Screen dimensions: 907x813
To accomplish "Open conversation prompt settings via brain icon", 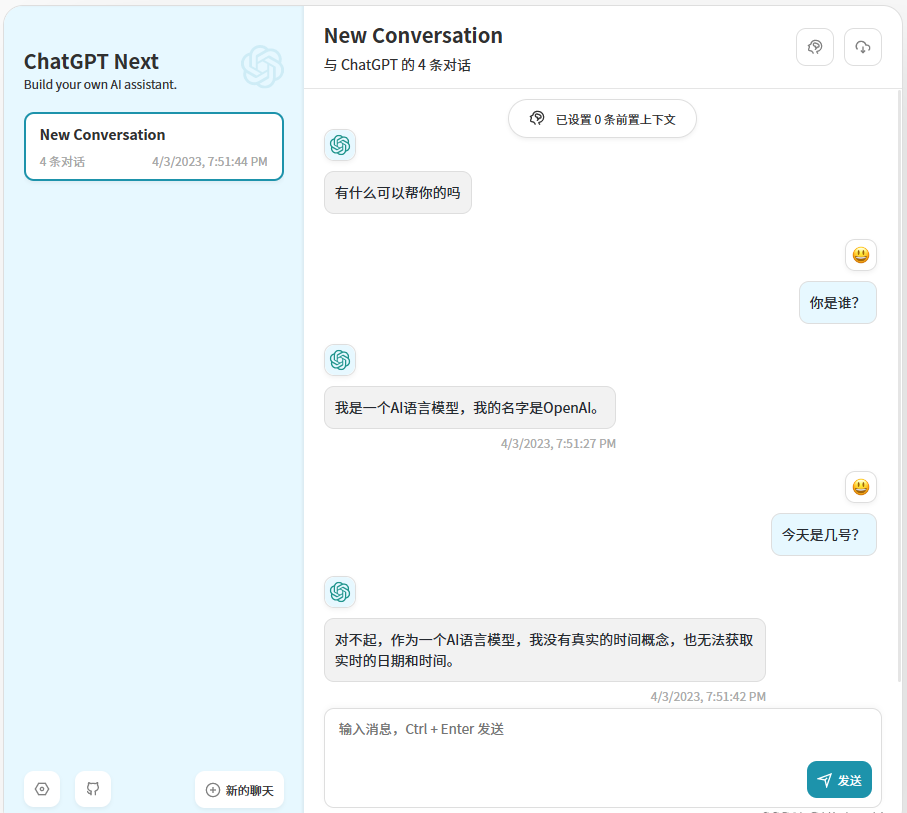I will (x=814, y=46).
